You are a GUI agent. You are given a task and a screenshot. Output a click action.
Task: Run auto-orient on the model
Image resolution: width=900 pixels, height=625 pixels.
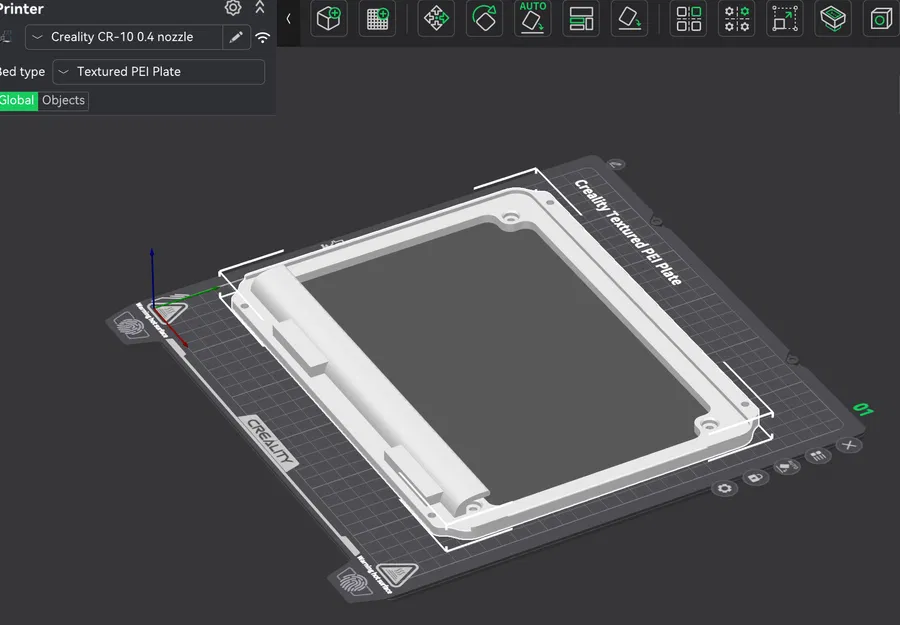point(532,19)
